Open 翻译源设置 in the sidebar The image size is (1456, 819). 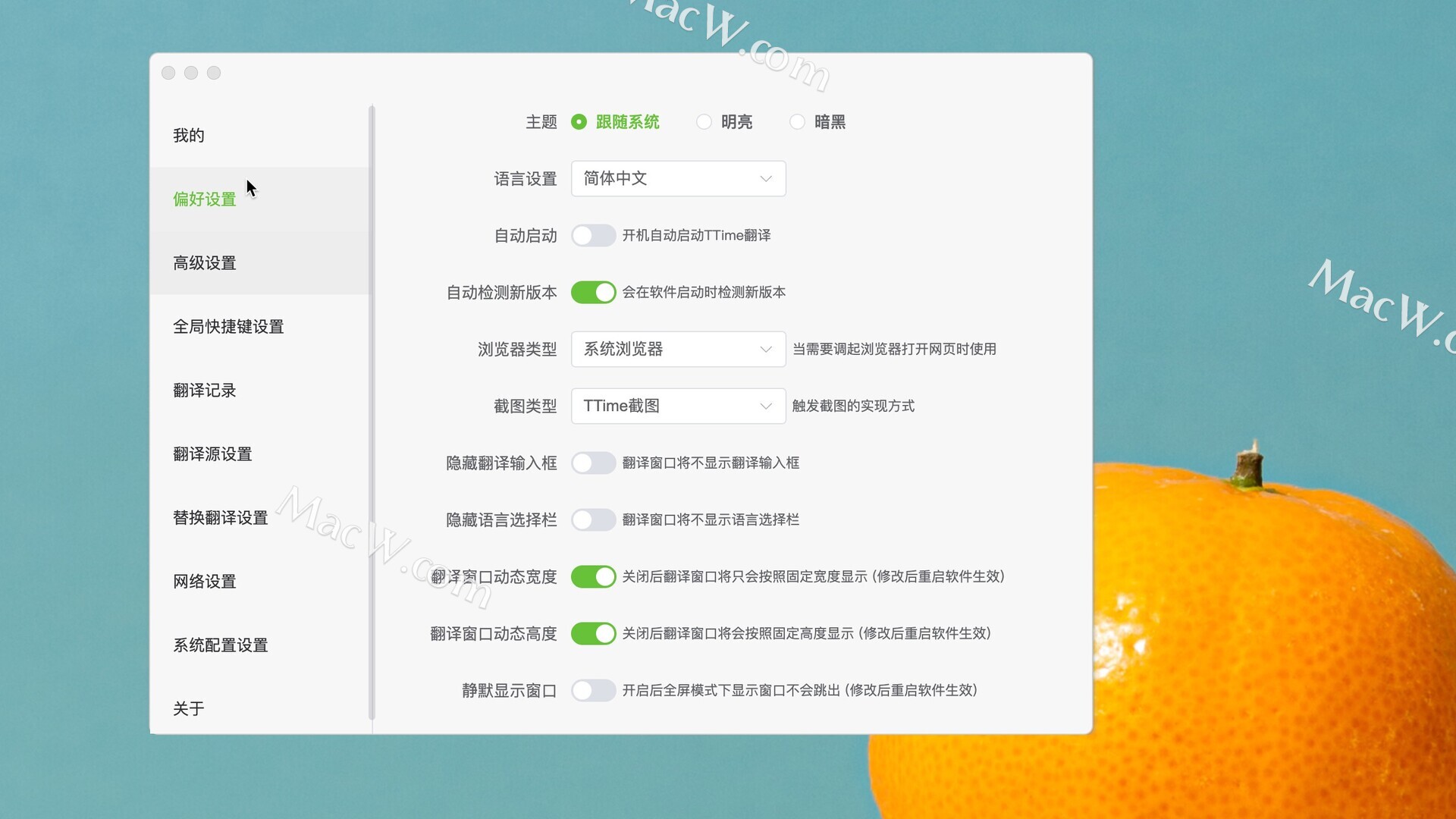tap(259, 454)
